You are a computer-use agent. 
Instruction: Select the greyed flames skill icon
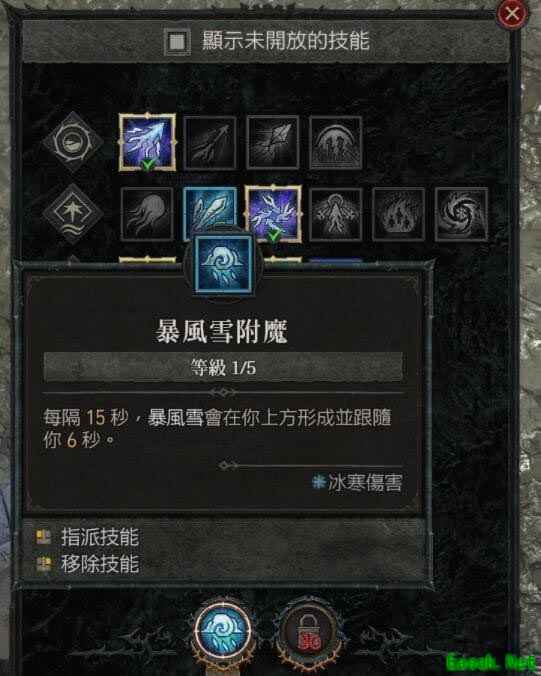click(399, 214)
